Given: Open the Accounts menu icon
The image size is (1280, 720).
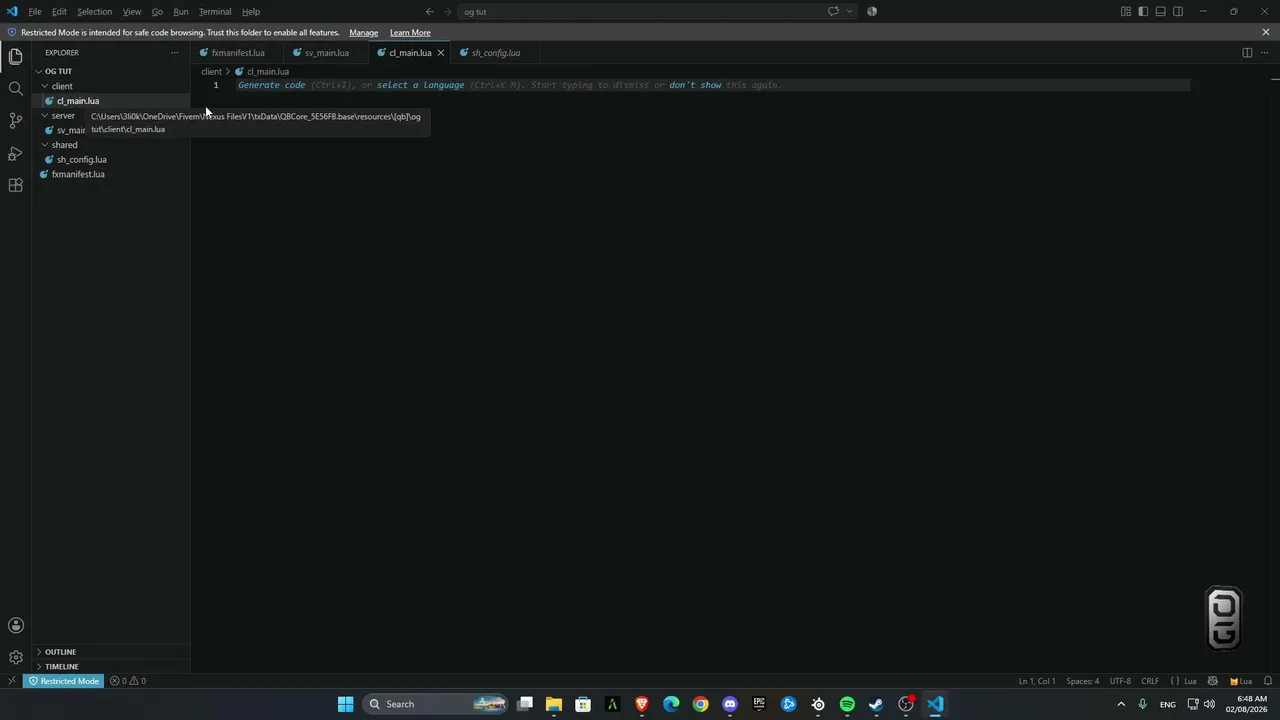Looking at the screenshot, I should click(15, 626).
